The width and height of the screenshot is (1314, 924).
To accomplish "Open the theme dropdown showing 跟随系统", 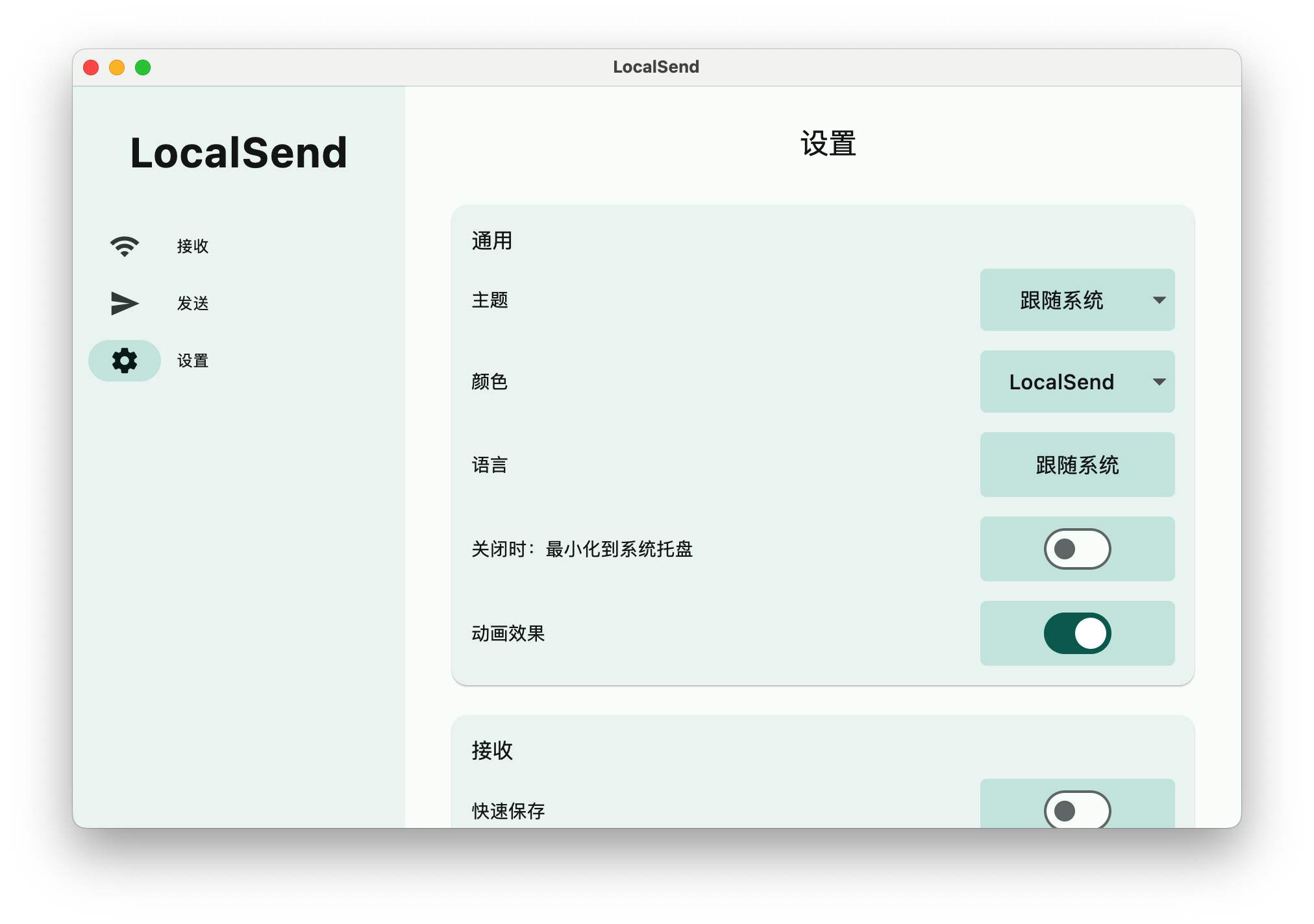I will (1077, 300).
